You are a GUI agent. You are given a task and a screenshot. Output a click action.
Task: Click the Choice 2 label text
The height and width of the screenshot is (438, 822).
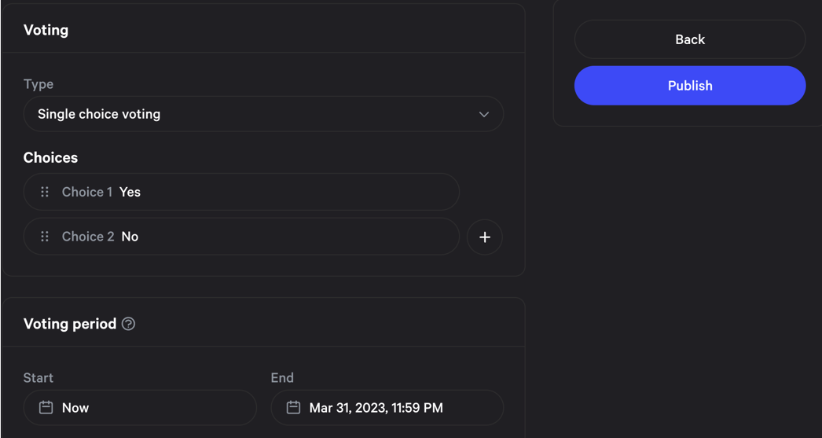coord(88,237)
